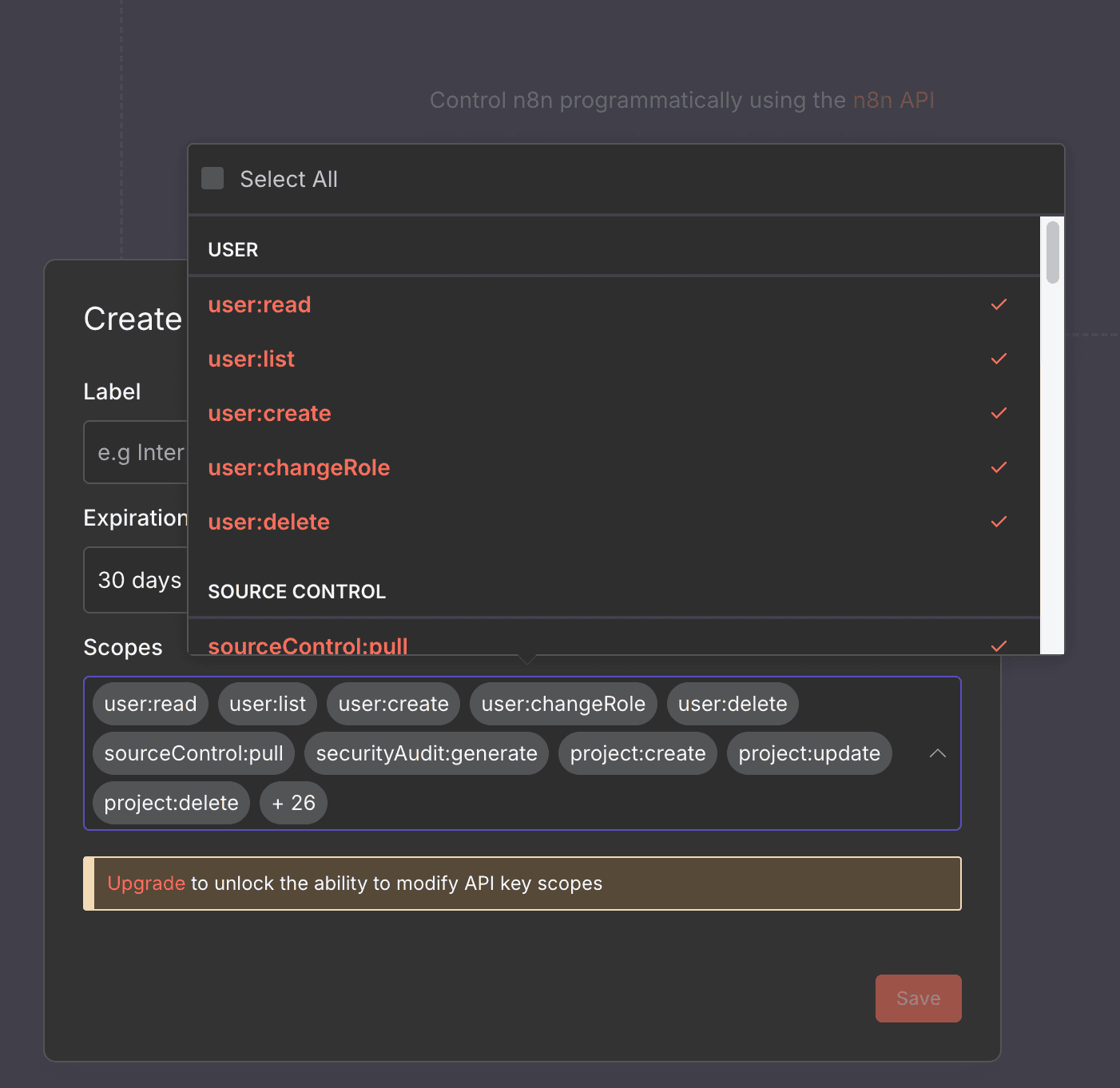Uncheck the user:read scope entry

pyautogui.click(x=259, y=304)
